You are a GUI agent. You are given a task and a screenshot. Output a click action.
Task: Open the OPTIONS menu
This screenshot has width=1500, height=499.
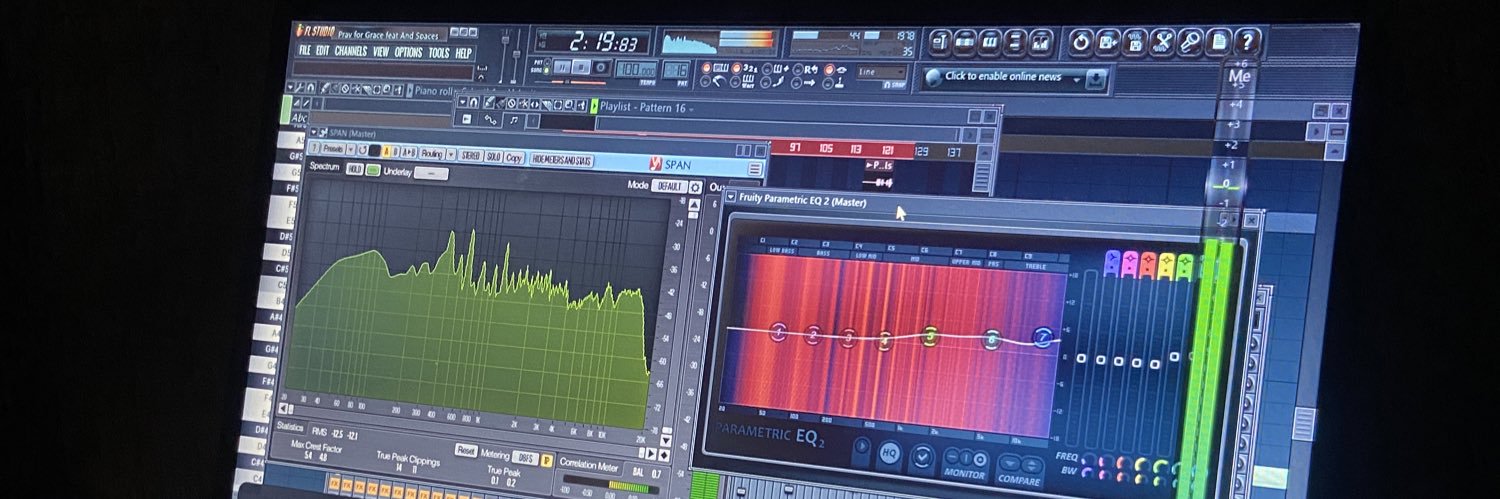point(408,52)
